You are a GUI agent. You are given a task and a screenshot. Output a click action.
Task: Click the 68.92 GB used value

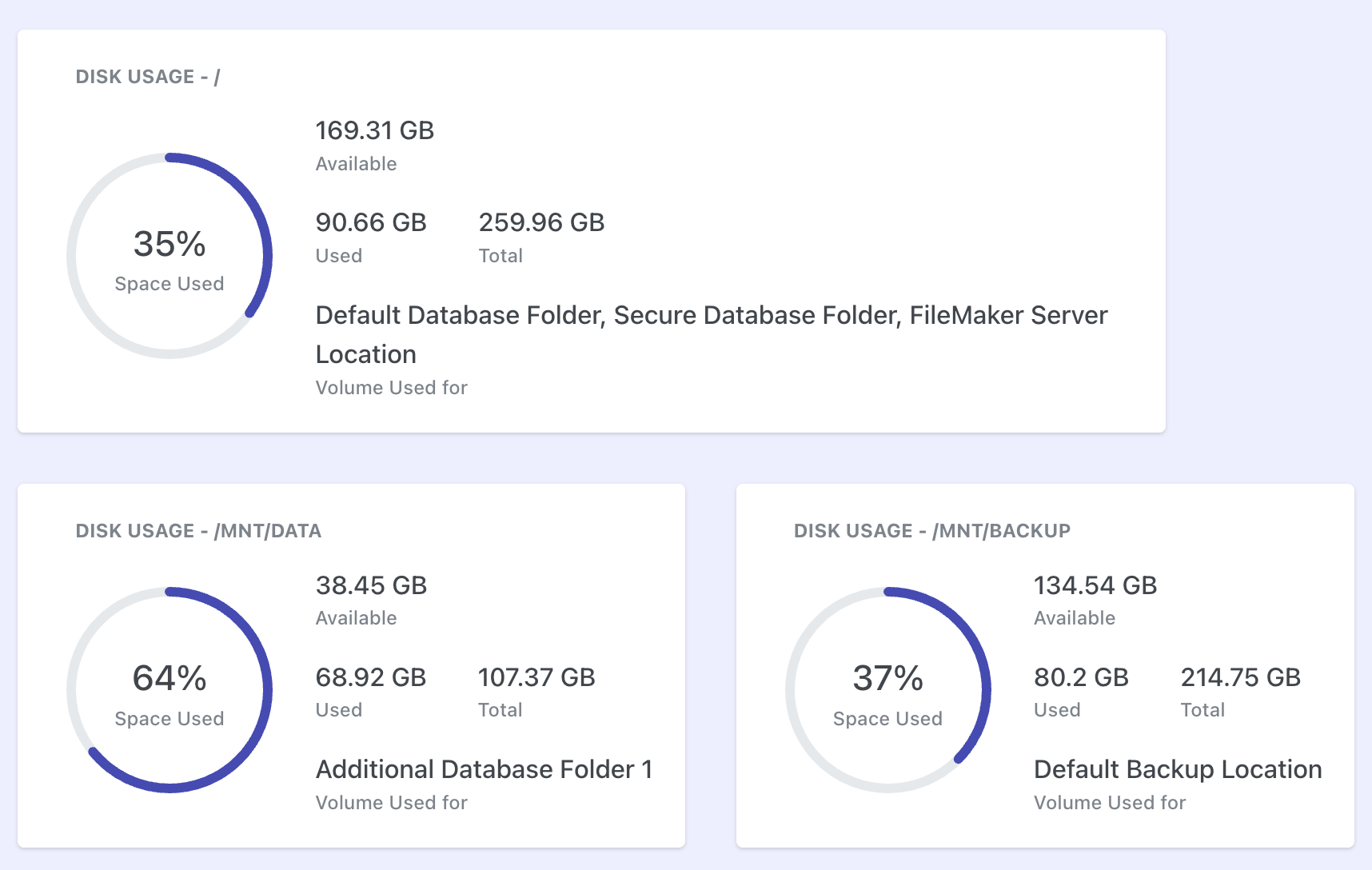pyautogui.click(x=371, y=677)
